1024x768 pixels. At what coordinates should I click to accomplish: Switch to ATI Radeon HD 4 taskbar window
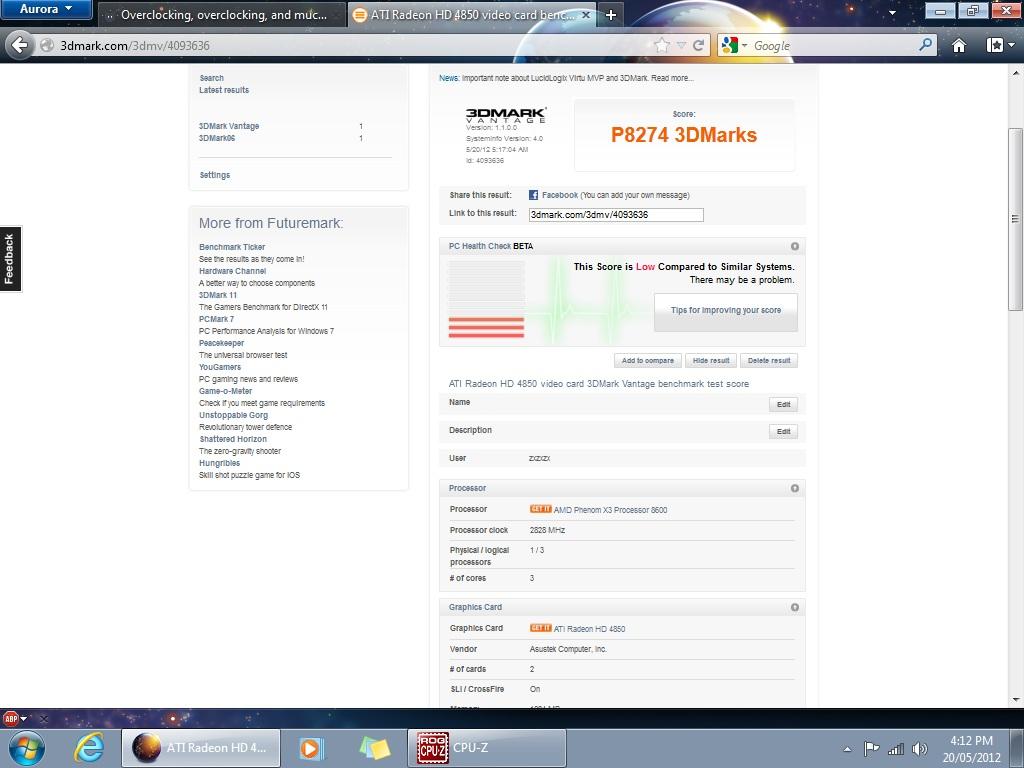pos(200,748)
